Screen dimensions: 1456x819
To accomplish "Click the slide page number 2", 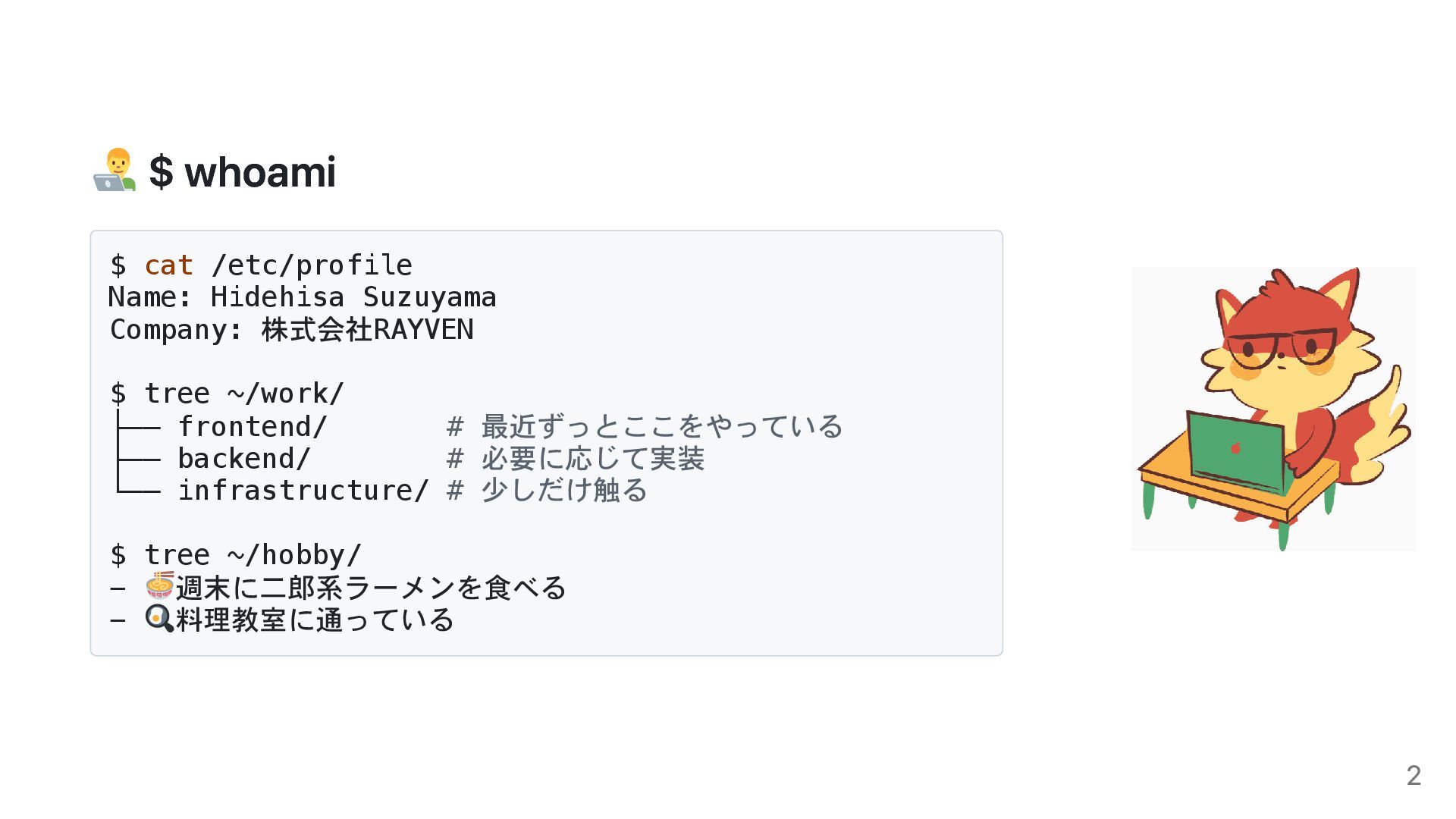I will [x=1414, y=775].
